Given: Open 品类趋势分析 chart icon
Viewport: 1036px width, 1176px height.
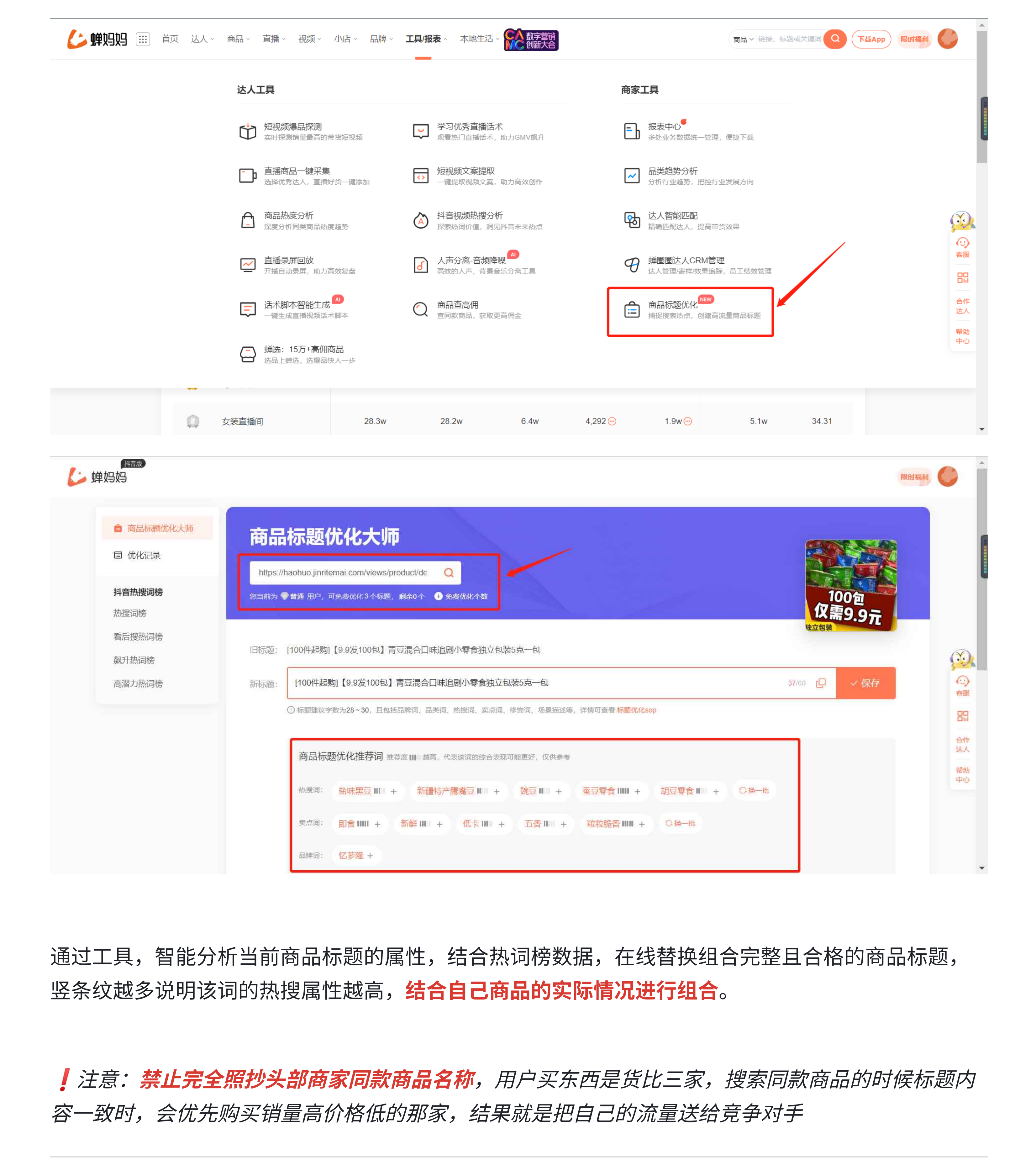Looking at the screenshot, I should pos(632,176).
